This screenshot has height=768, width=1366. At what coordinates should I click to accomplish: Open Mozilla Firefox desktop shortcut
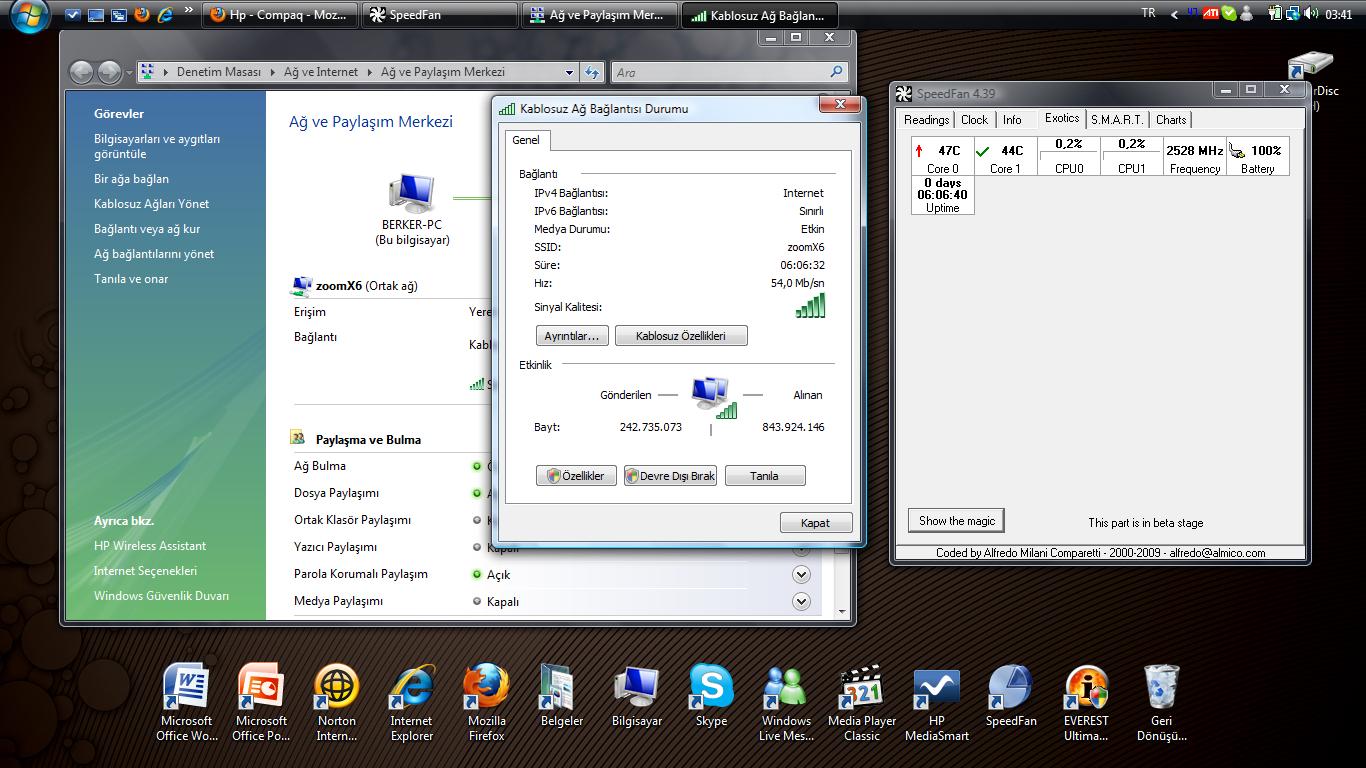point(486,702)
